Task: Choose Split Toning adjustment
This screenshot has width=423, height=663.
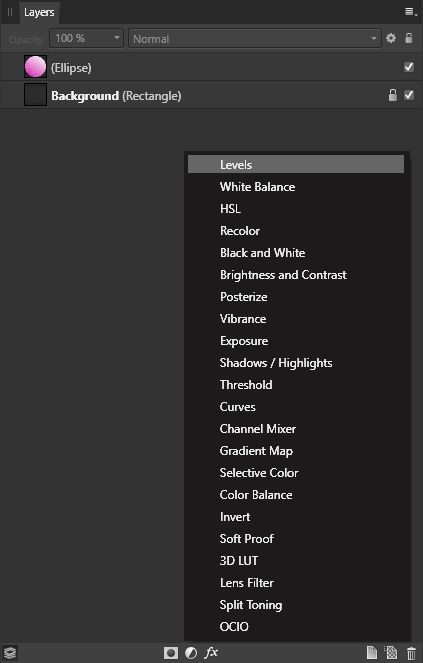Action: click(x=296, y=604)
